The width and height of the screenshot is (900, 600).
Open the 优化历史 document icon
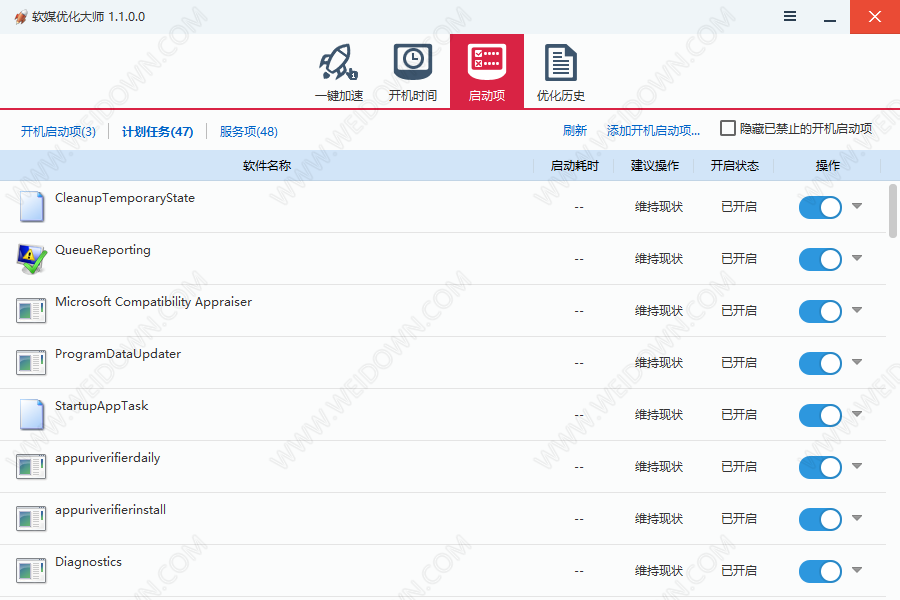pyautogui.click(x=561, y=65)
